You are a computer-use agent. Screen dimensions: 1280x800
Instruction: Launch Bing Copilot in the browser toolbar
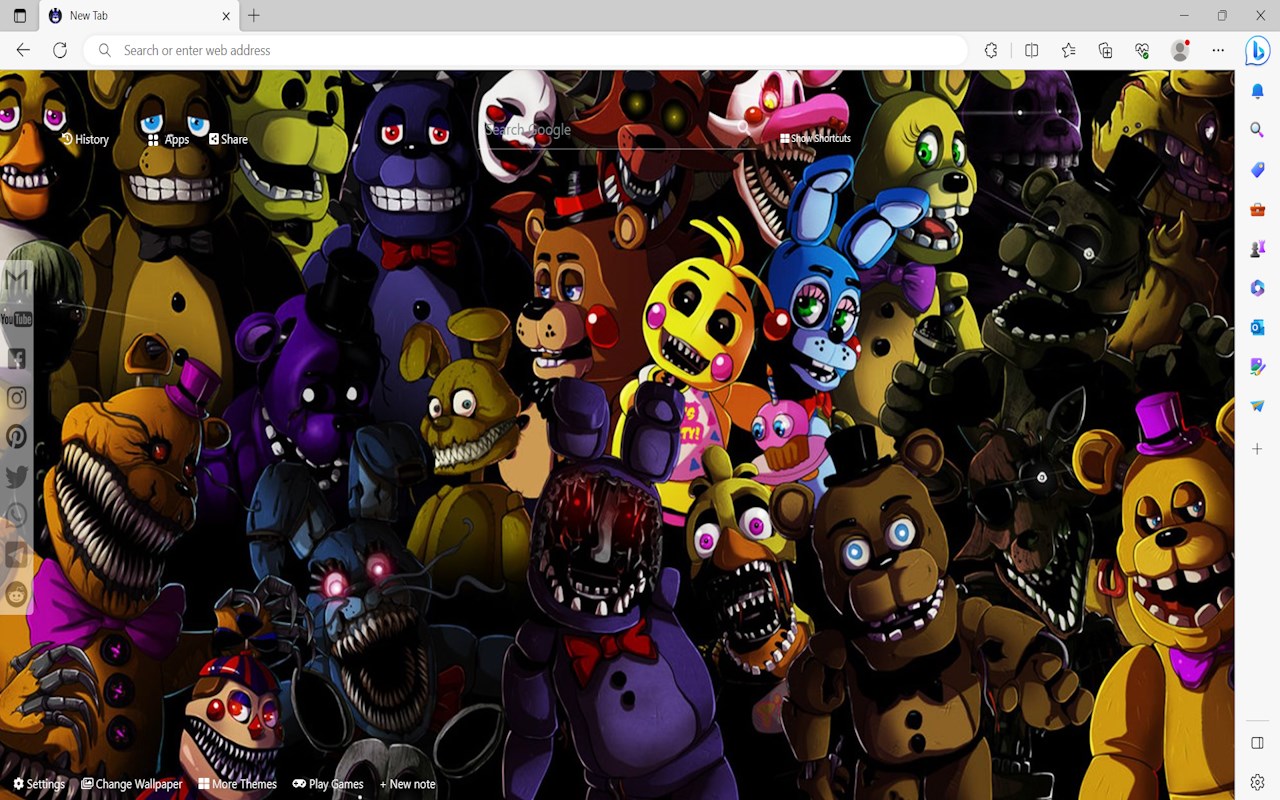(1256, 51)
